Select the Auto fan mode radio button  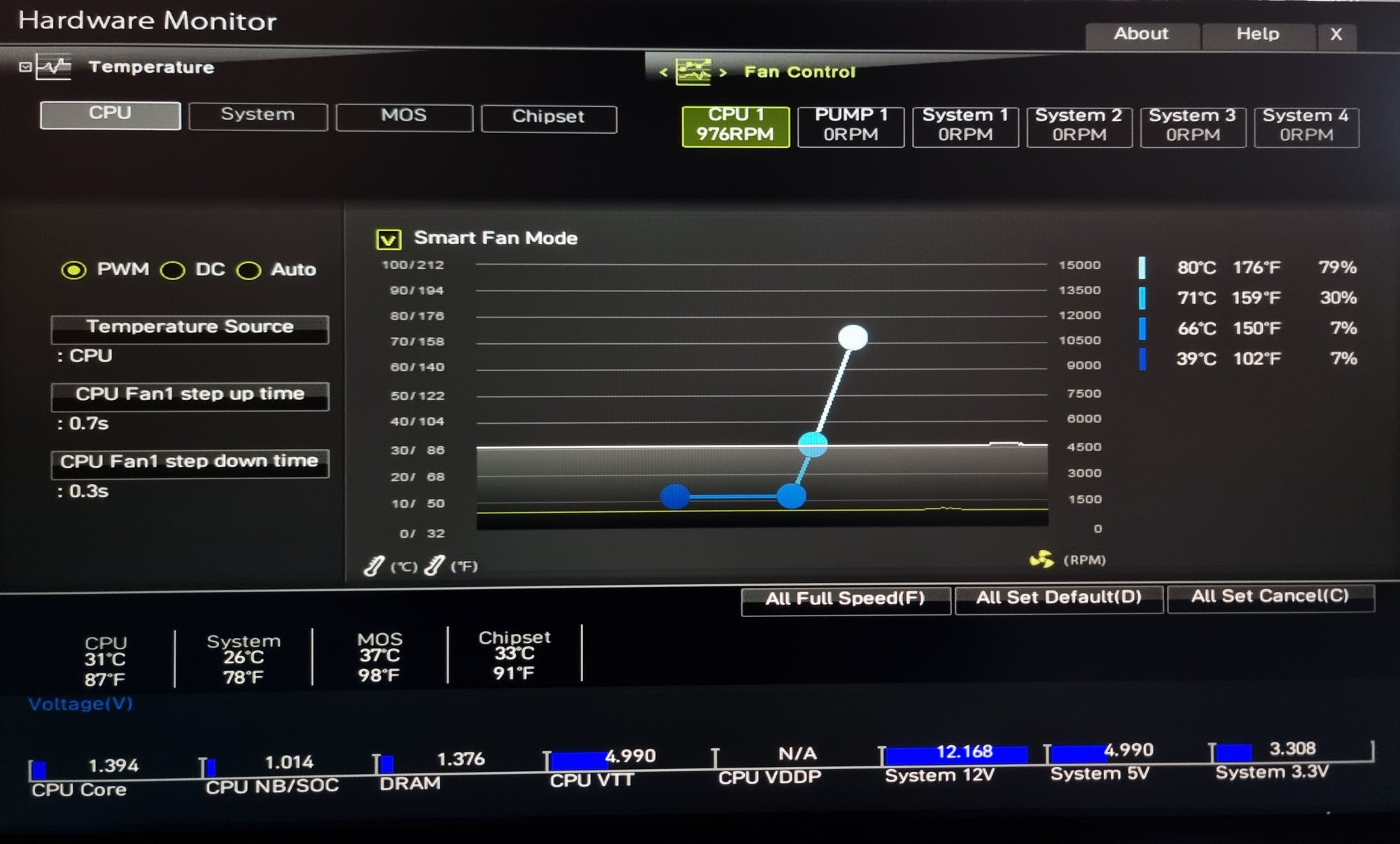tap(248, 270)
